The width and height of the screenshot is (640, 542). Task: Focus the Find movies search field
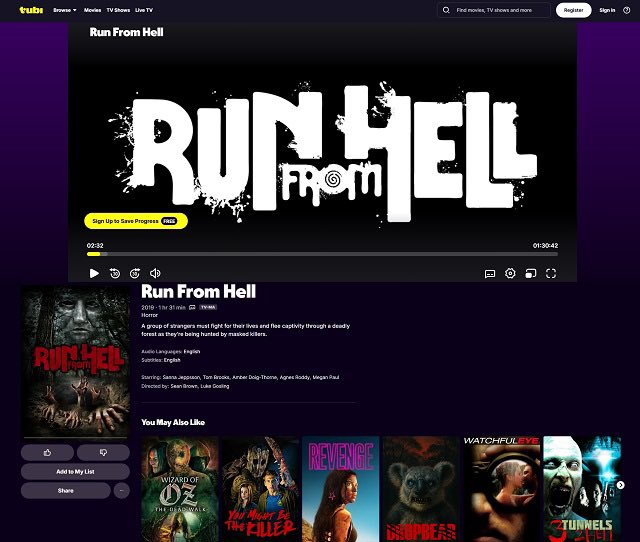pos(494,10)
